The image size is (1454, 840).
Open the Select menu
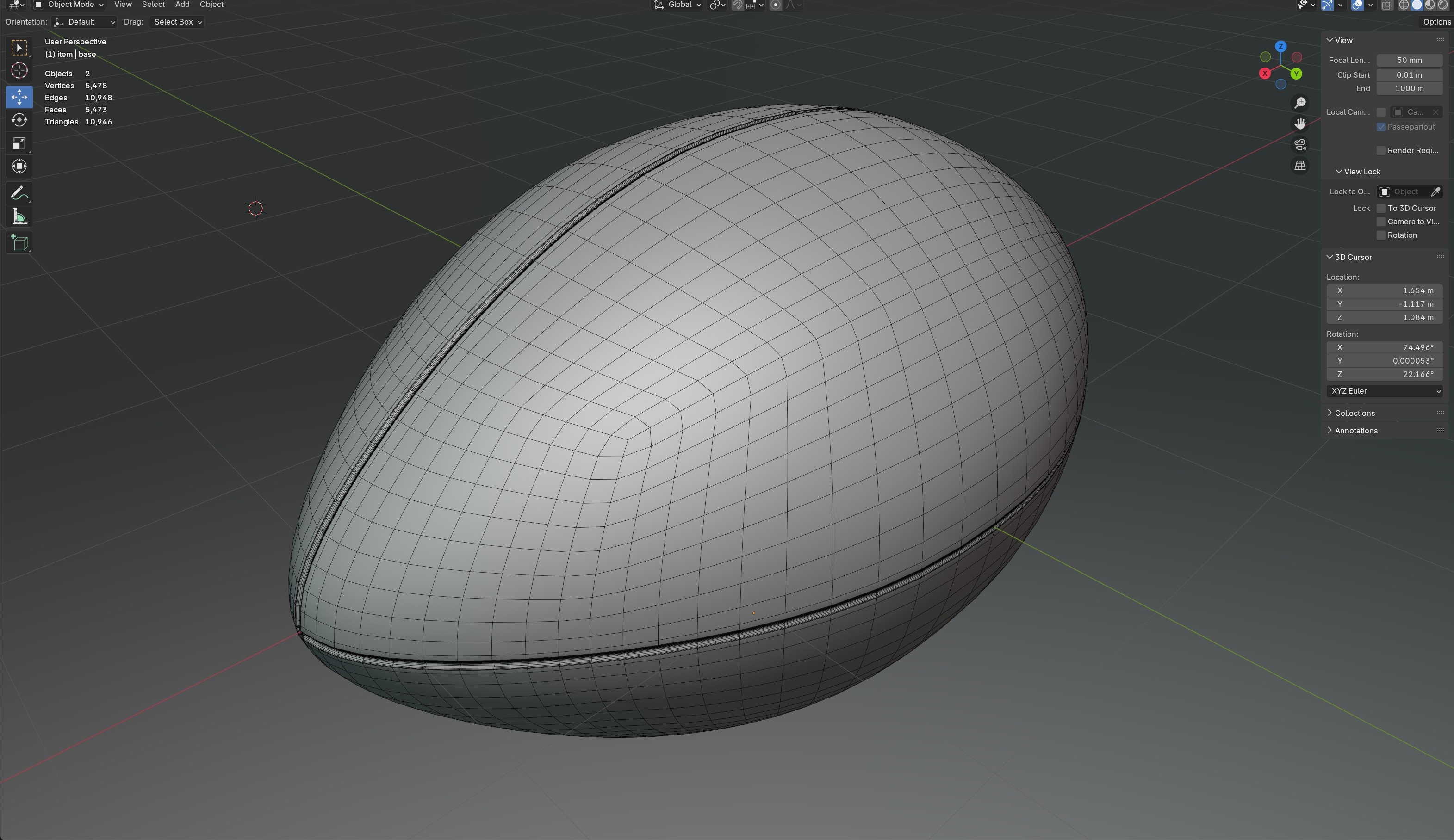[x=153, y=5]
